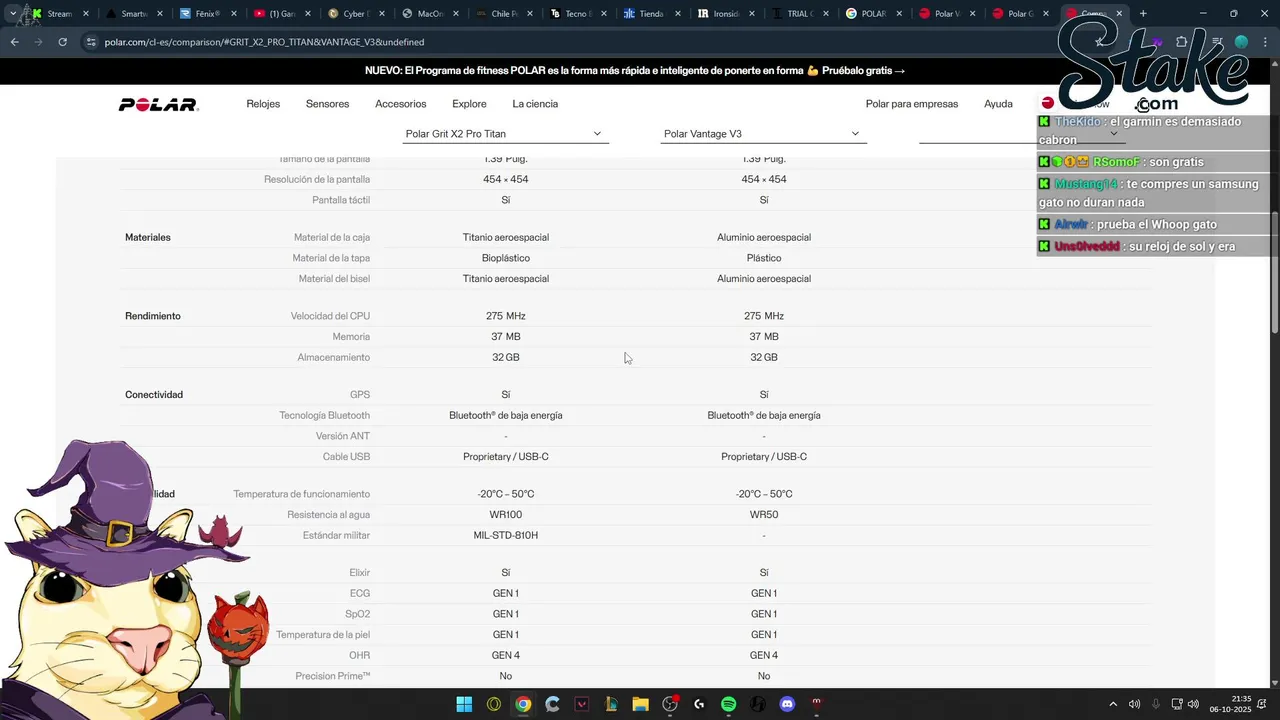1280x720 pixels.
Task: Click the Kick badge beside user Airwir
Action: tap(1044, 224)
